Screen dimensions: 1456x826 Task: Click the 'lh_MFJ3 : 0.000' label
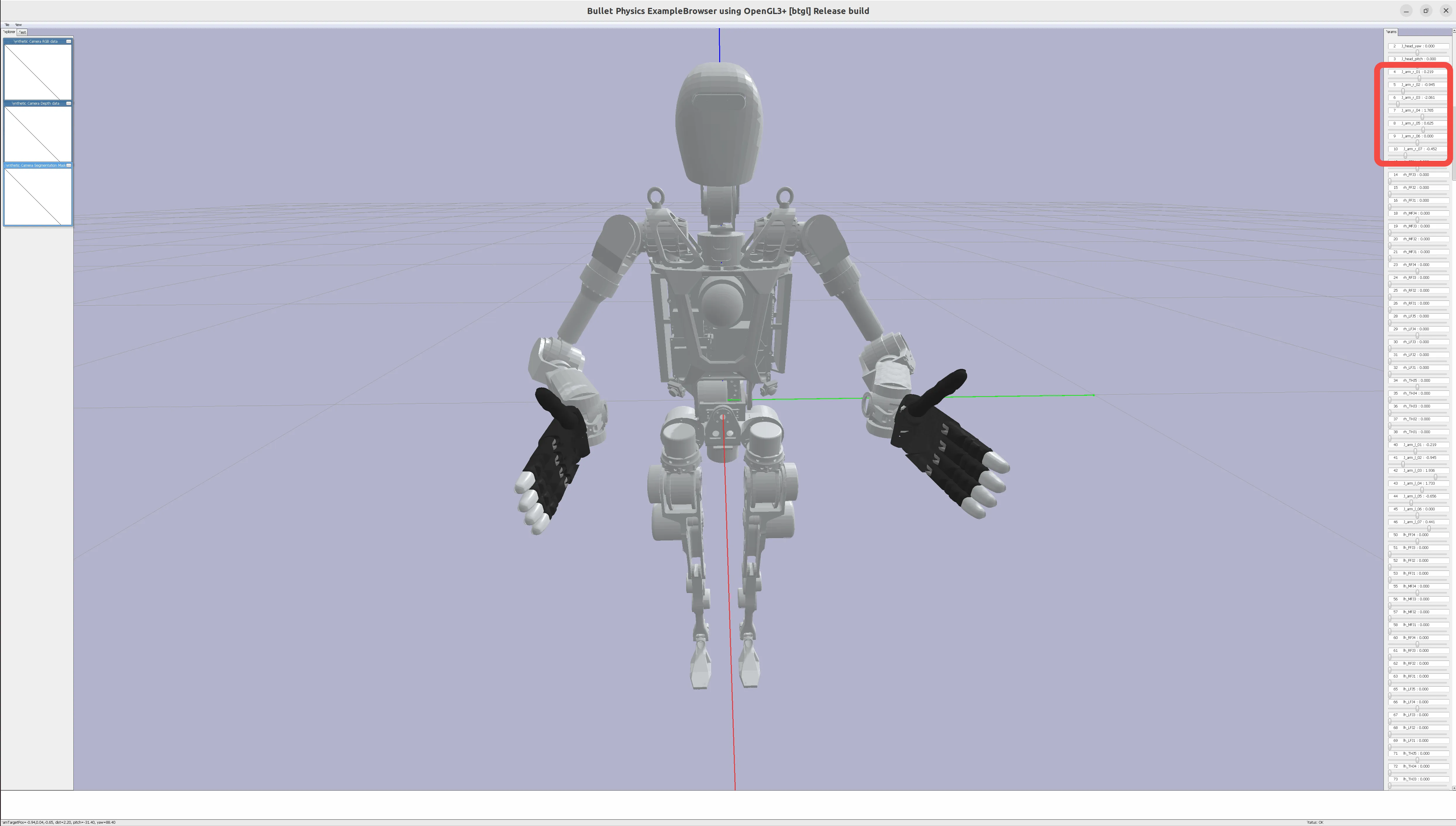pos(1416,599)
